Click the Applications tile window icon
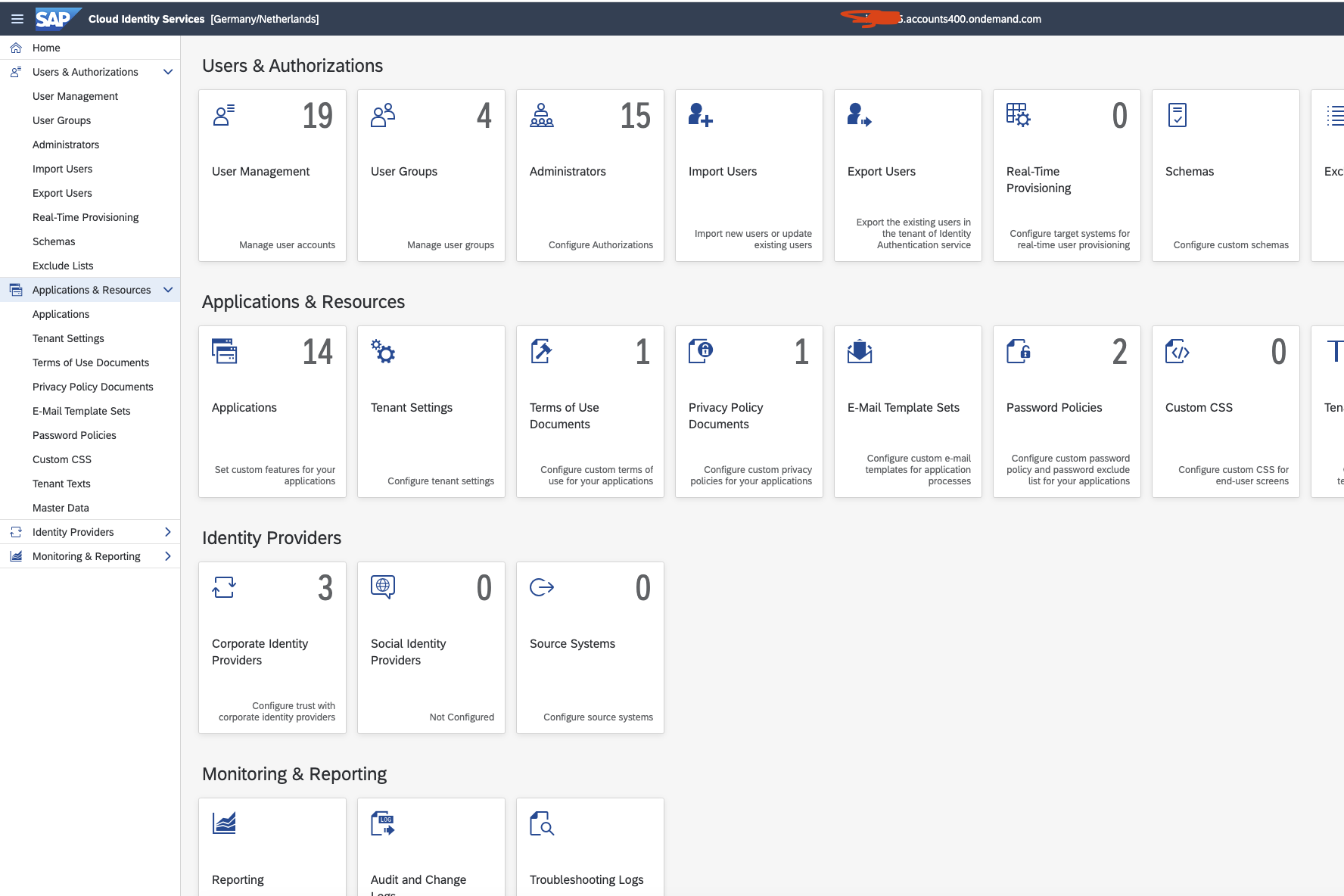This screenshot has width=1344, height=896. (x=224, y=351)
